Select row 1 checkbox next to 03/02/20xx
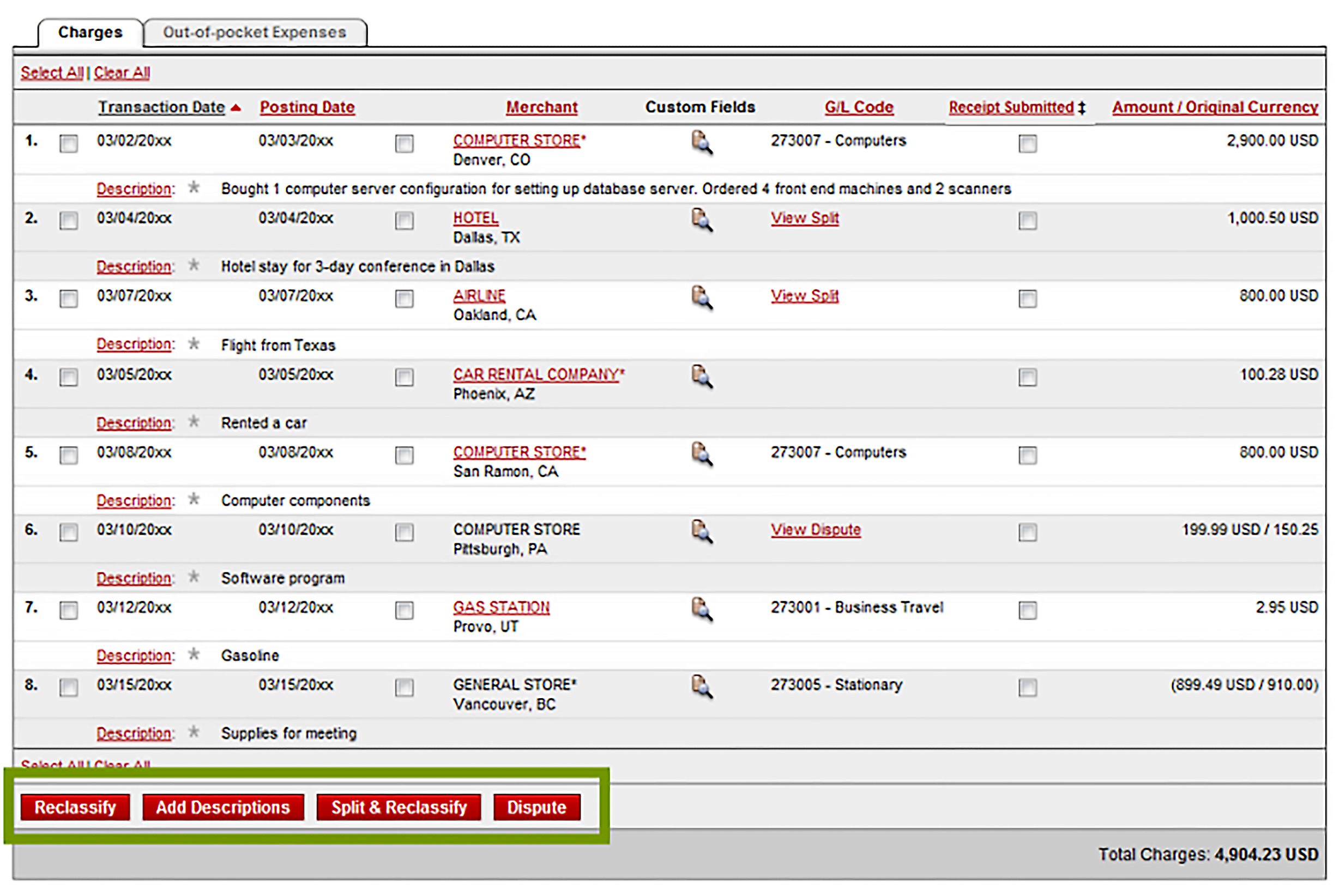Screen dimensions: 1339x896 (x=69, y=143)
